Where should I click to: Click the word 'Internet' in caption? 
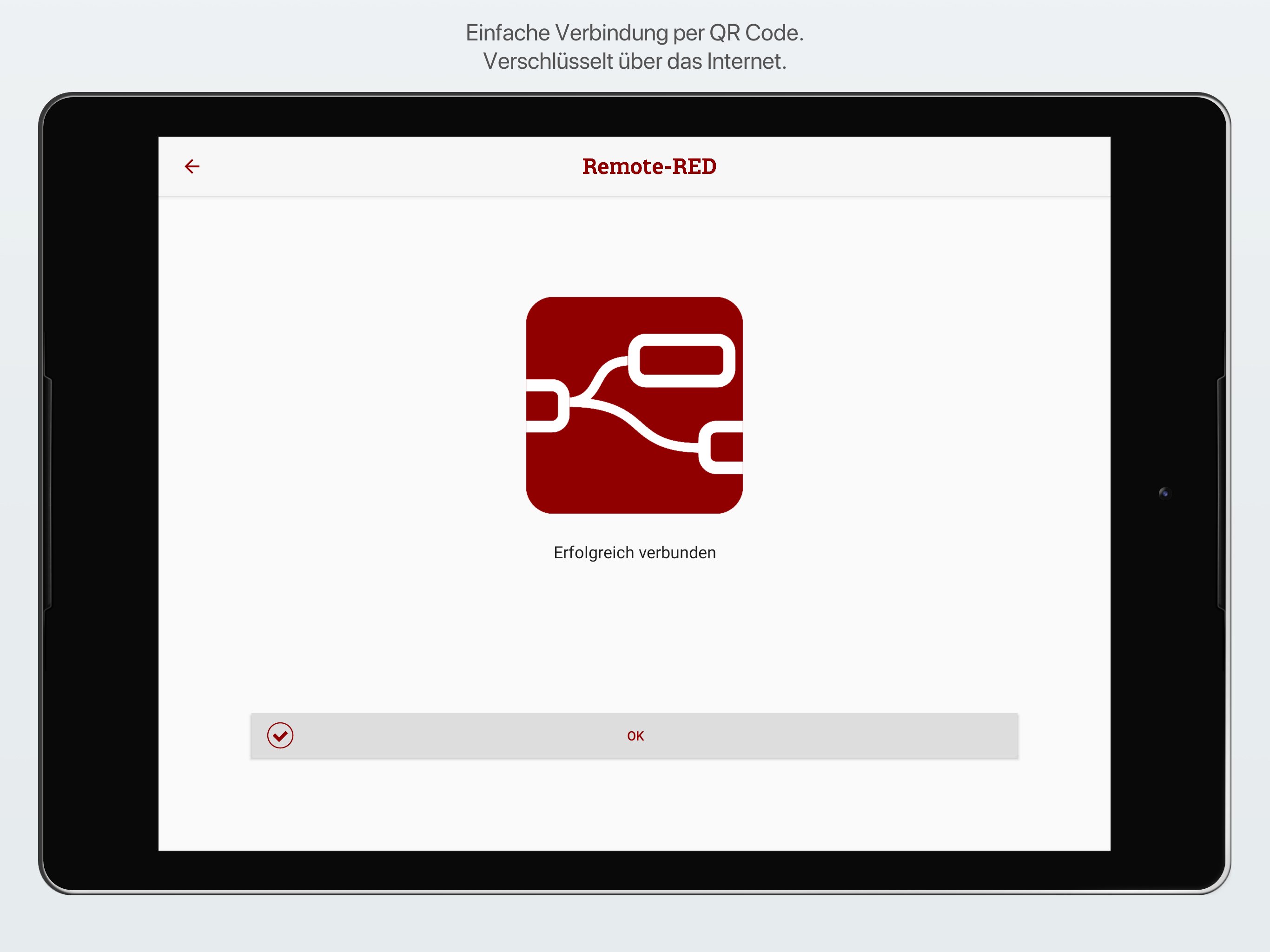click(x=745, y=61)
